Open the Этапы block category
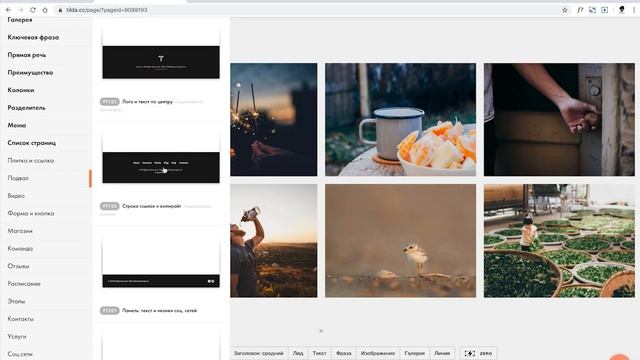Viewport: 640px width, 360px height. (x=16, y=301)
